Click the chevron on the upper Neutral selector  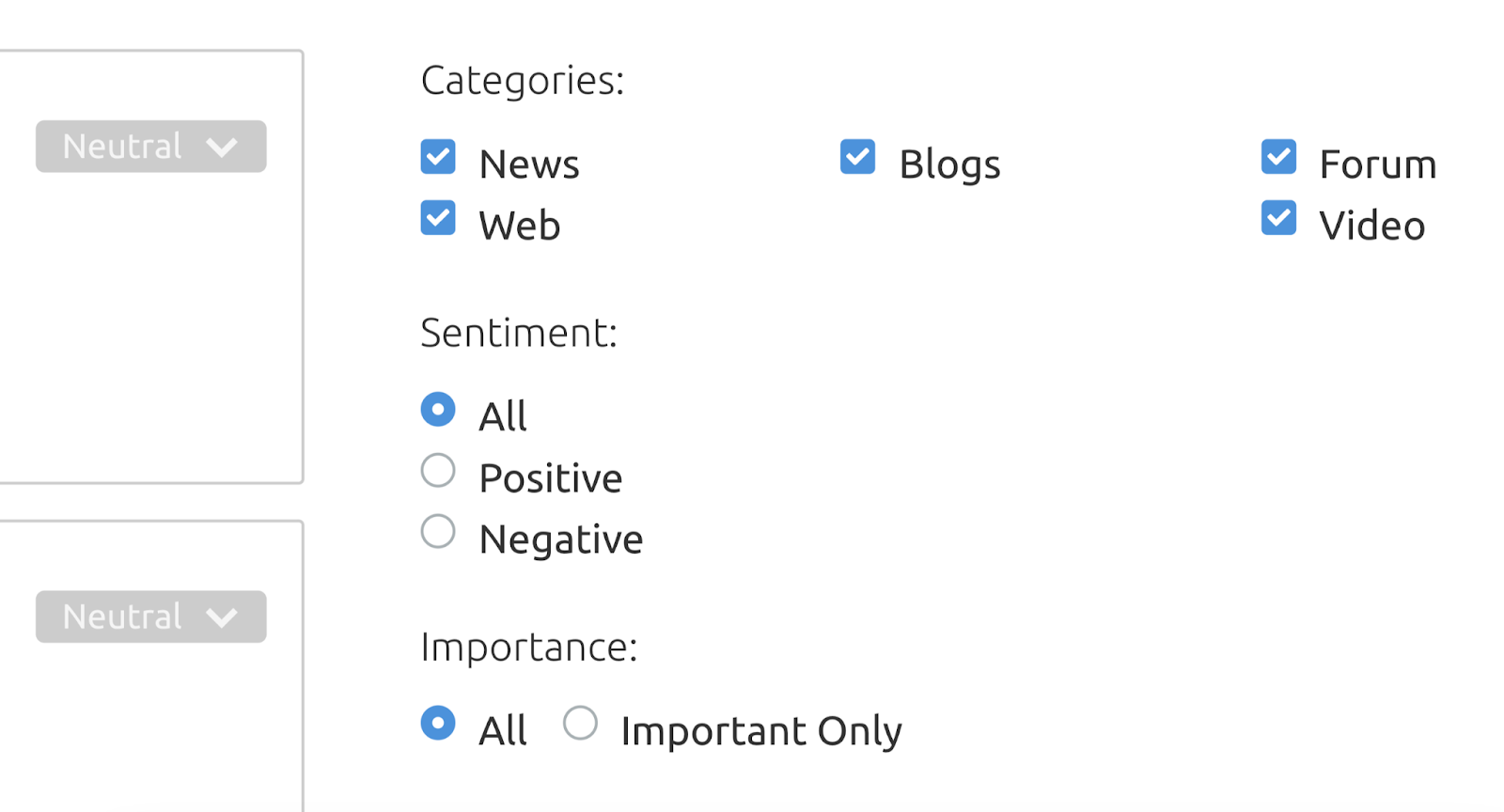point(222,146)
